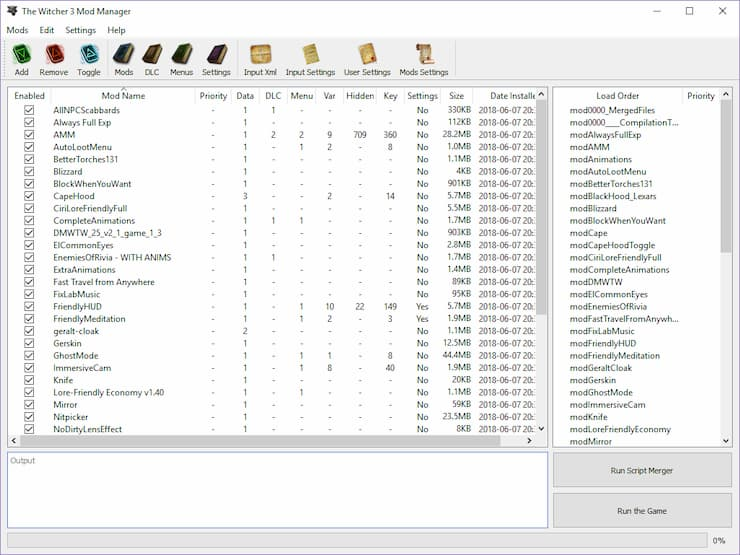
Task: Open the Edit menu
Action: [47, 30]
